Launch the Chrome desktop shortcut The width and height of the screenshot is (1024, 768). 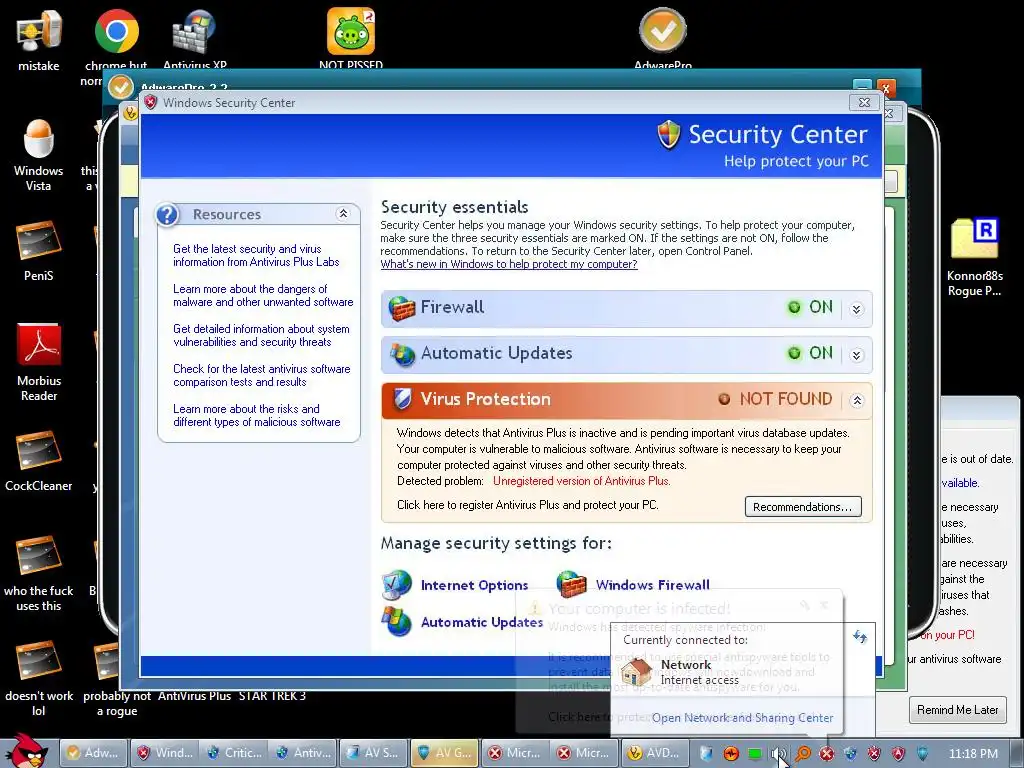tap(116, 39)
